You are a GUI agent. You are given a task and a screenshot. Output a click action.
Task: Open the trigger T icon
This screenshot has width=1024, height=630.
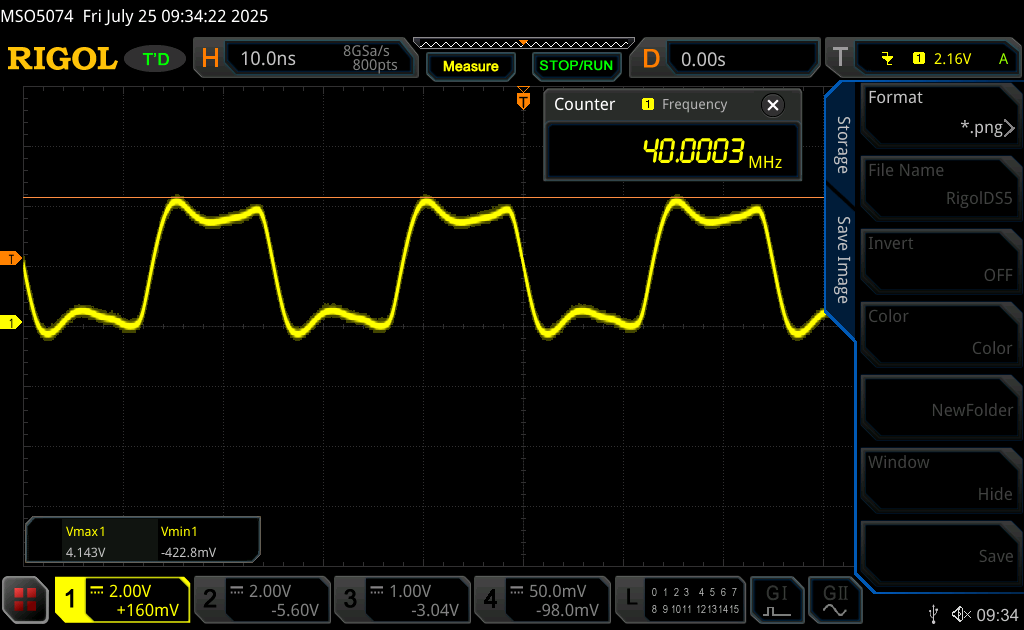pyautogui.click(x=840, y=58)
